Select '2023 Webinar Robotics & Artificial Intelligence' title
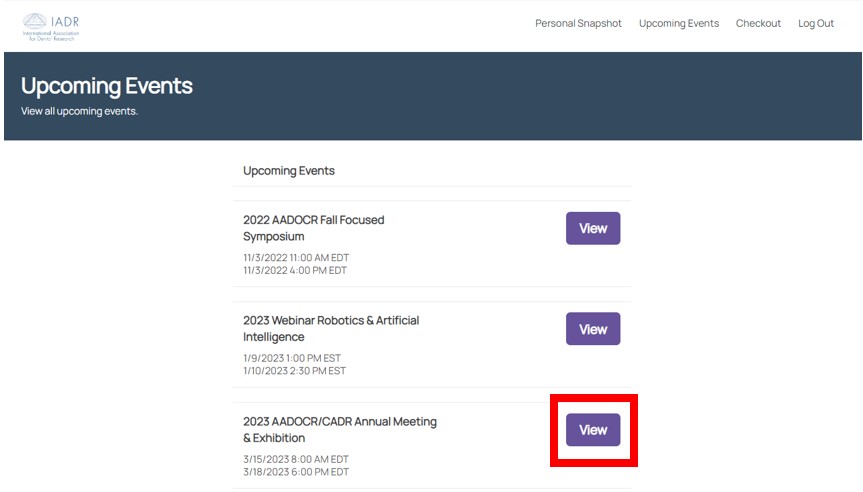 331,329
